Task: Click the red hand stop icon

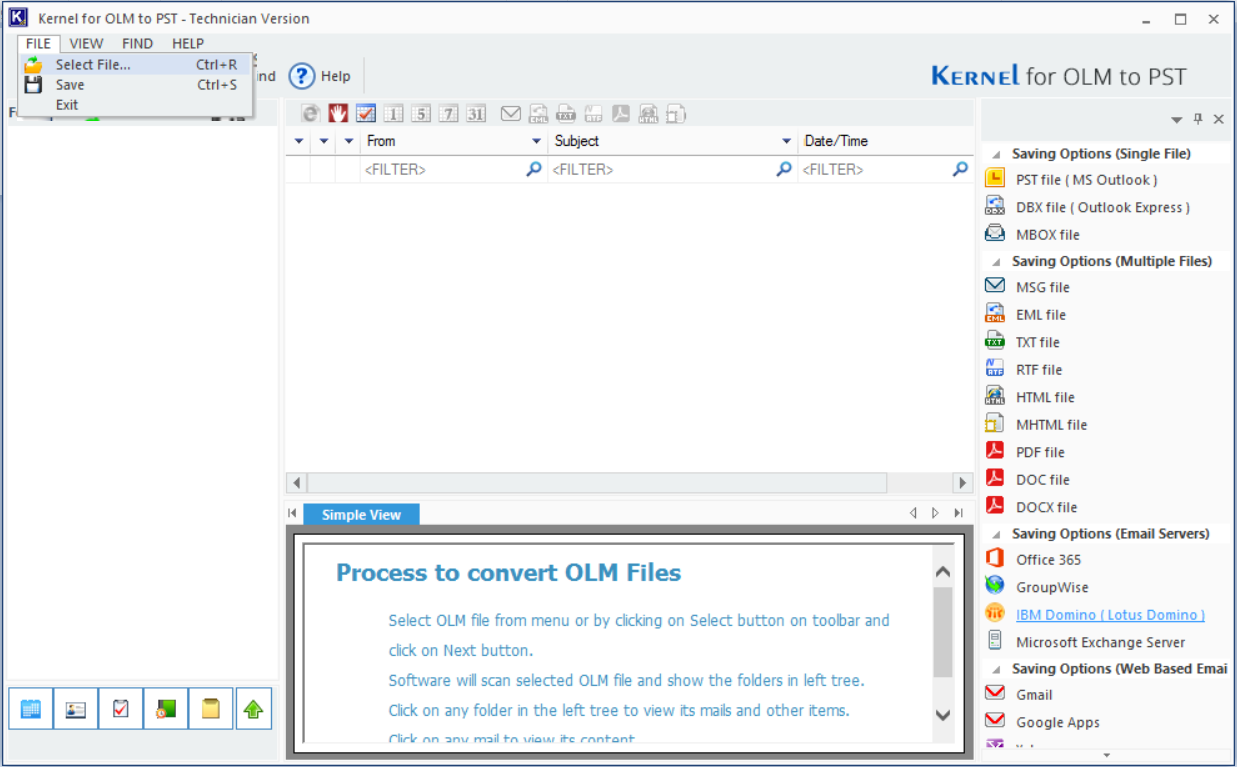Action: (x=339, y=114)
